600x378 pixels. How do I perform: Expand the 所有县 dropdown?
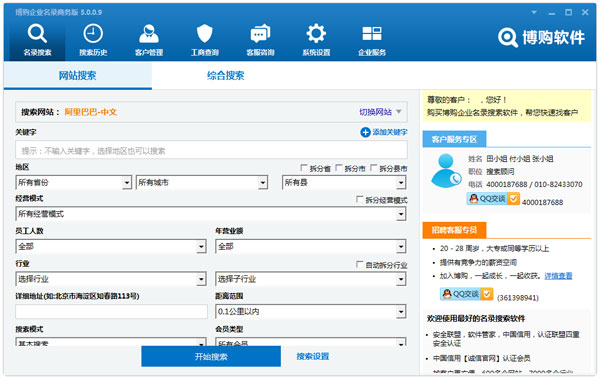[401, 183]
